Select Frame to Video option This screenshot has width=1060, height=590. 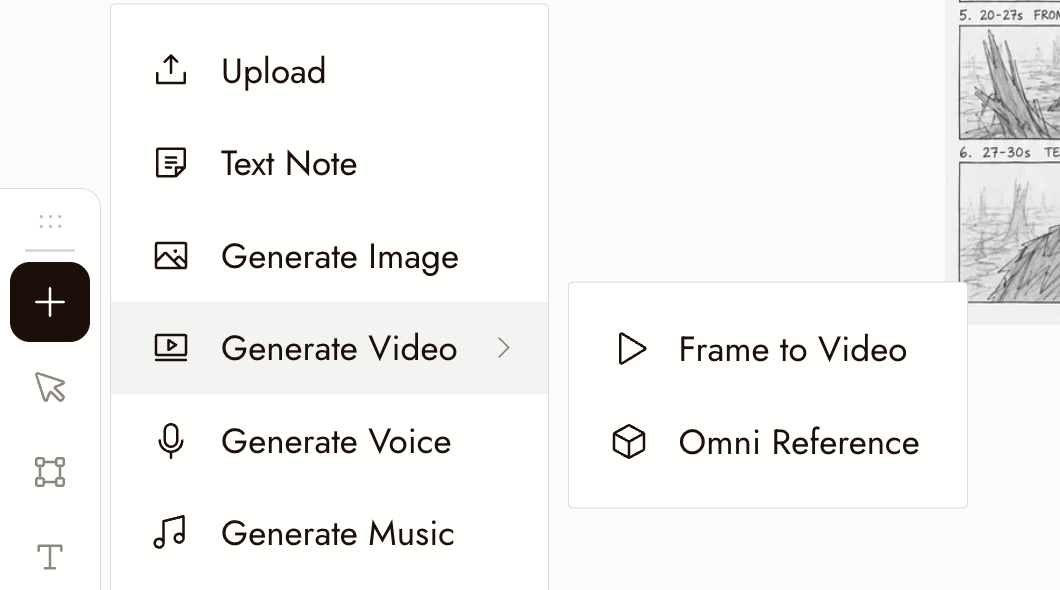click(x=768, y=349)
